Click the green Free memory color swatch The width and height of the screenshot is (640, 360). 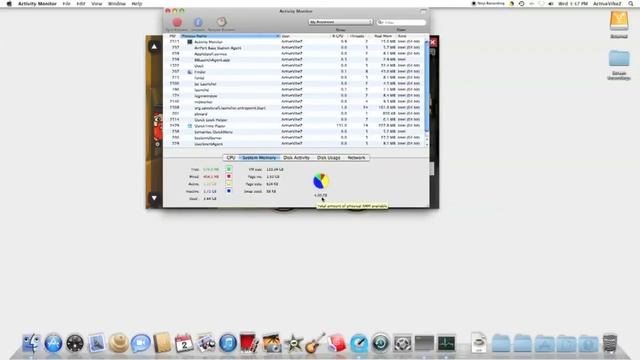click(229, 169)
